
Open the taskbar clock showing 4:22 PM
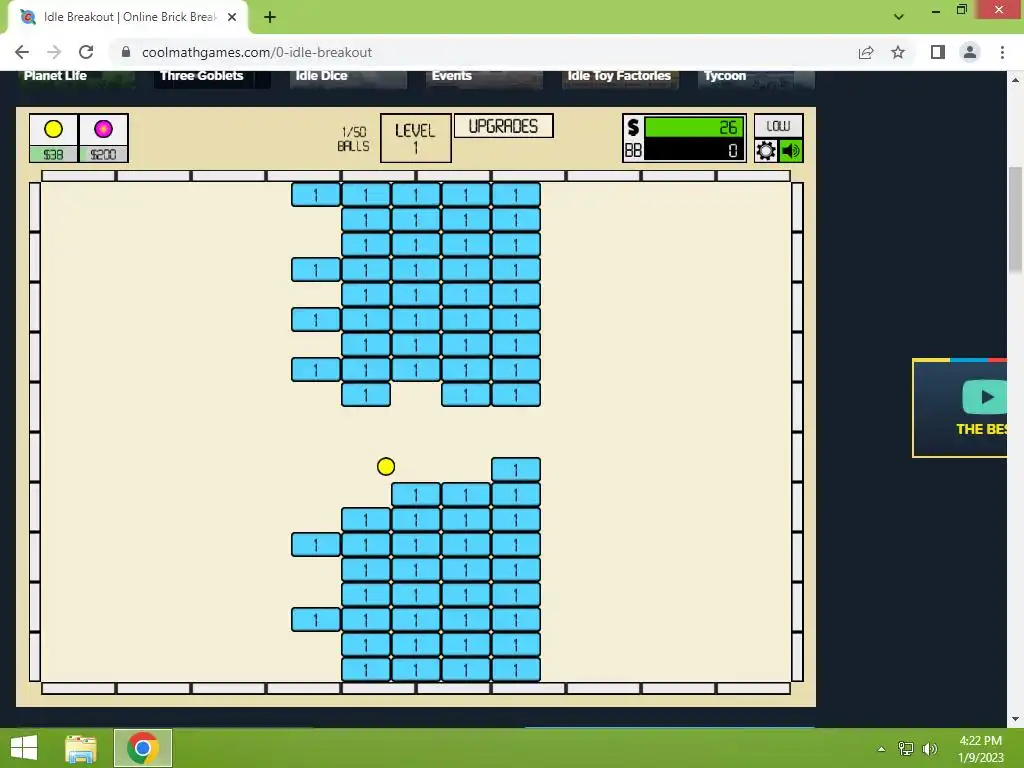pyautogui.click(x=980, y=748)
